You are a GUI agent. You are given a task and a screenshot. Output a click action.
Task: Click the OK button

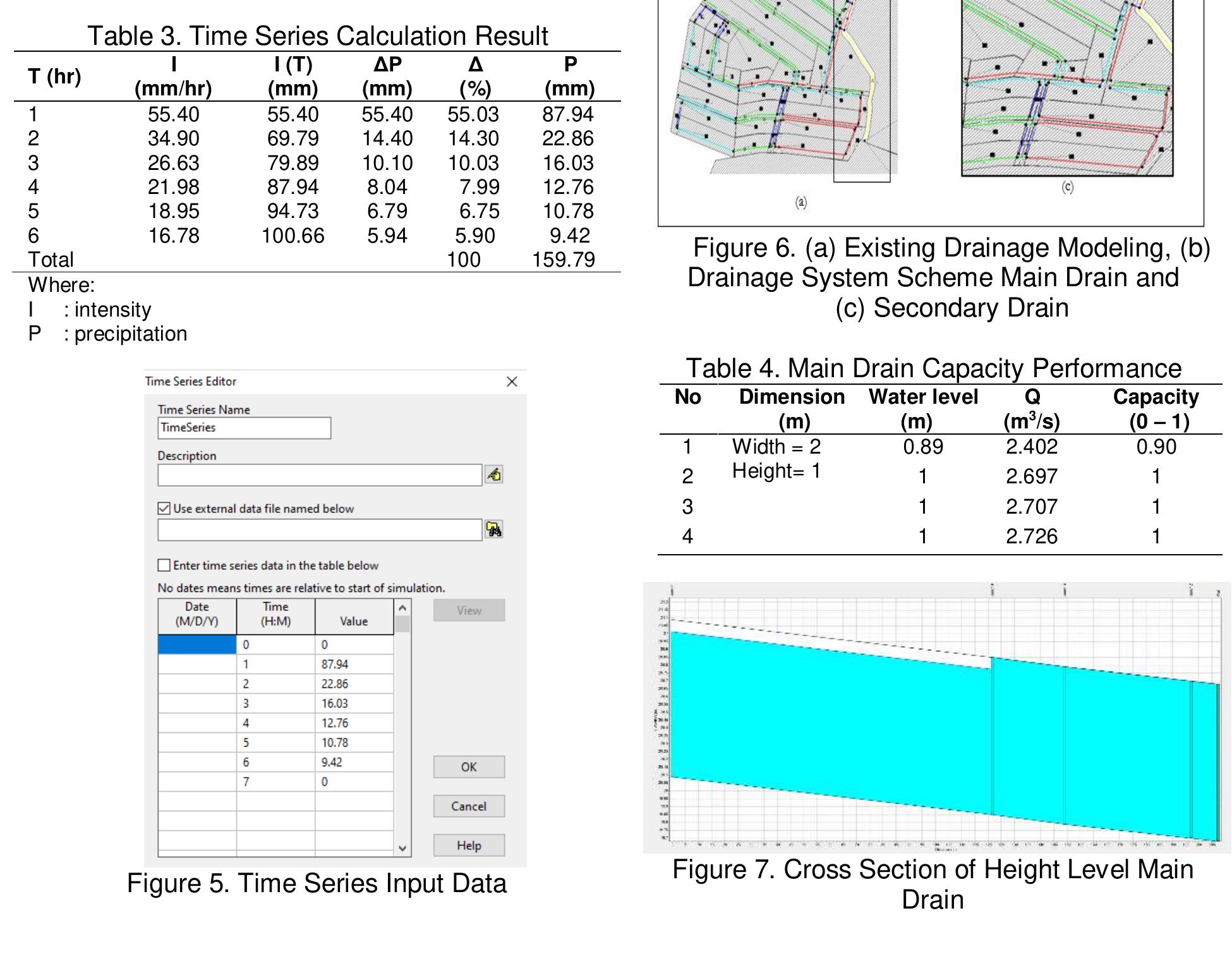coord(469,767)
